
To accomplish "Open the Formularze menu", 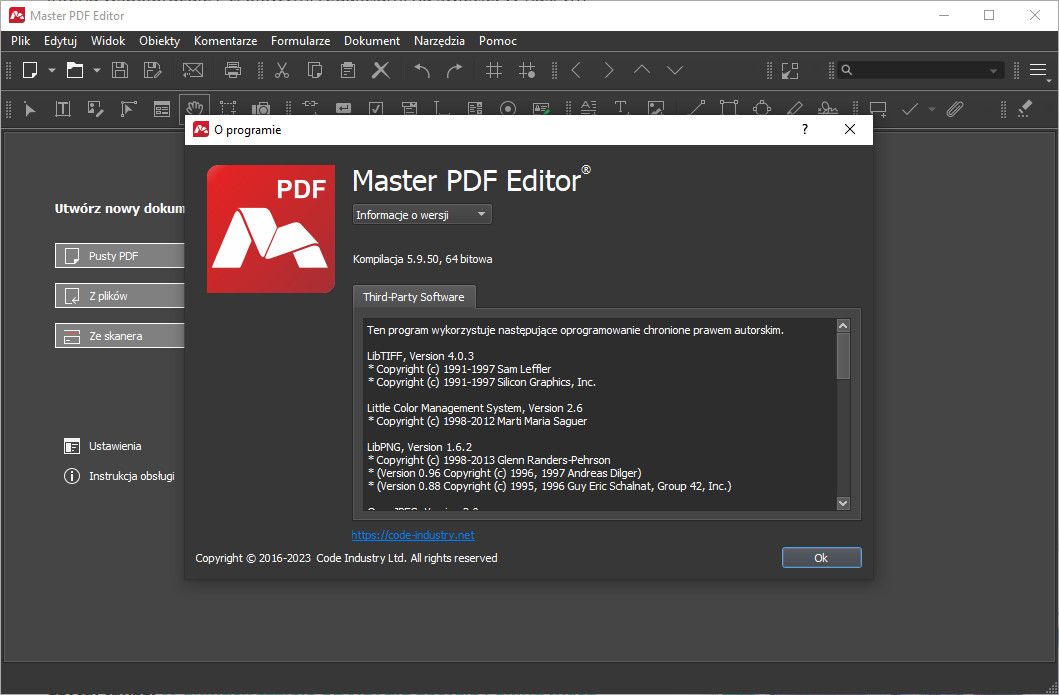I will pyautogui.click(x=301, y=41).
